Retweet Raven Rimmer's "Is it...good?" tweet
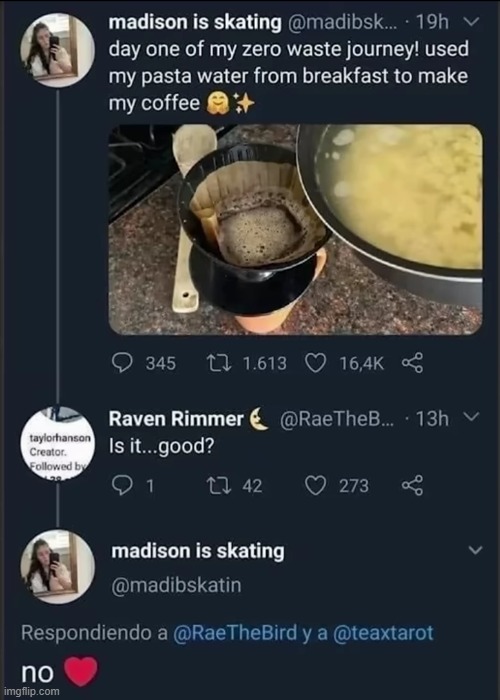Viewport: 500px width, 700px height. pyautogui.click(x=219, y=485)
